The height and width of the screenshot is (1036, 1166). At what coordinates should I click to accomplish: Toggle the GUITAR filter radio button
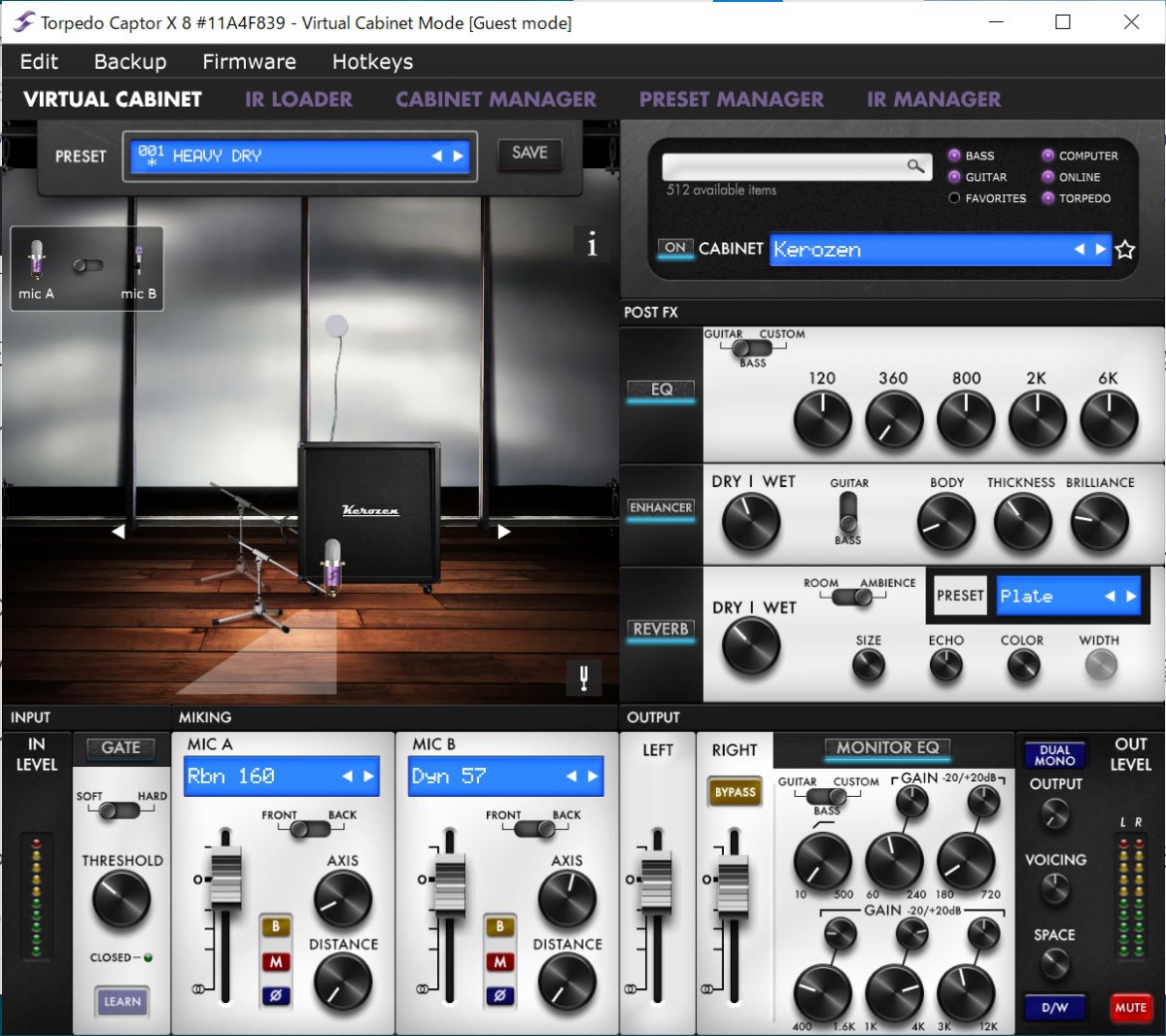click(x=954, y=177)
